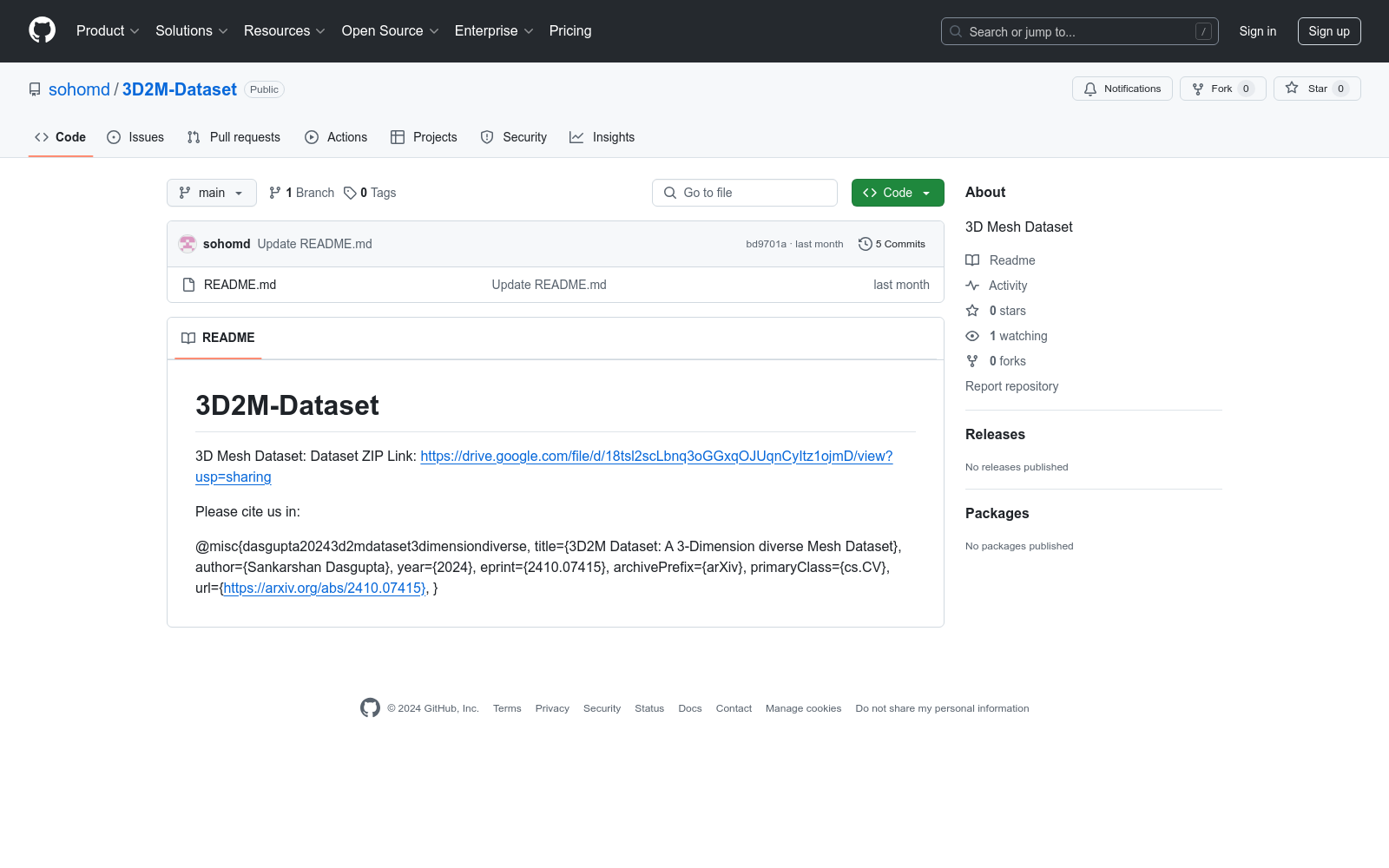Open the sohomd owner profile link

(x=79, y=89)
